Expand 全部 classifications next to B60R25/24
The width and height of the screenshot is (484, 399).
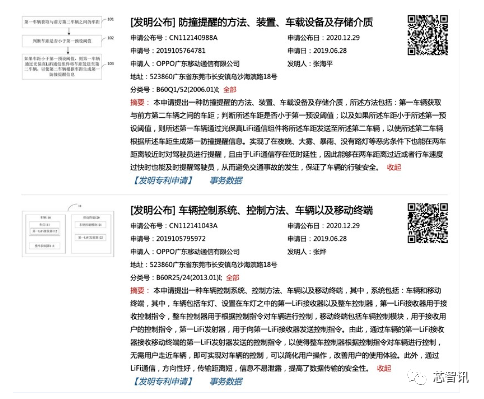click(233, 278)
